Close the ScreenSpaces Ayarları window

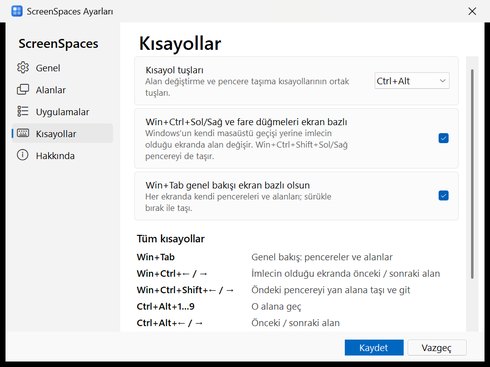click(472, 11)
